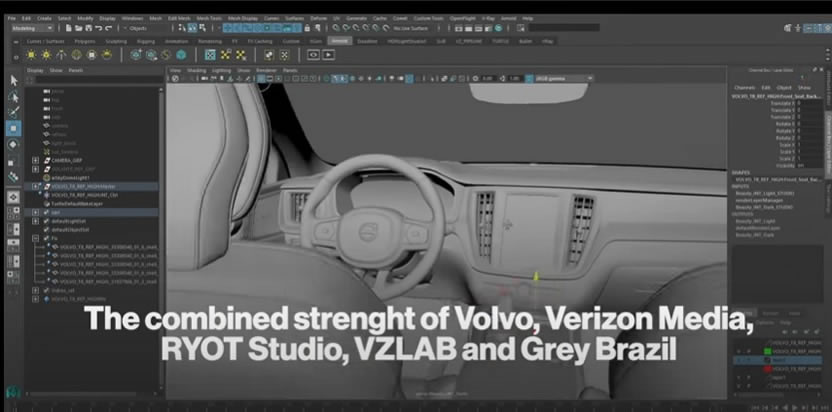Expand the VOLVO_TX_REF_HIGH Master node
Viewport: 832px width, 412px height.
(35, 186)
